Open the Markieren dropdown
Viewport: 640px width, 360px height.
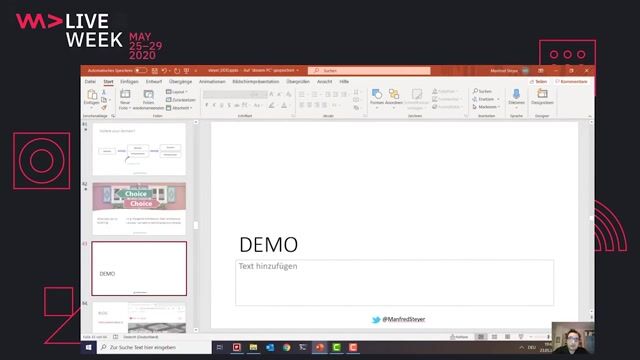pyautogui.click(x=486, y=107)
